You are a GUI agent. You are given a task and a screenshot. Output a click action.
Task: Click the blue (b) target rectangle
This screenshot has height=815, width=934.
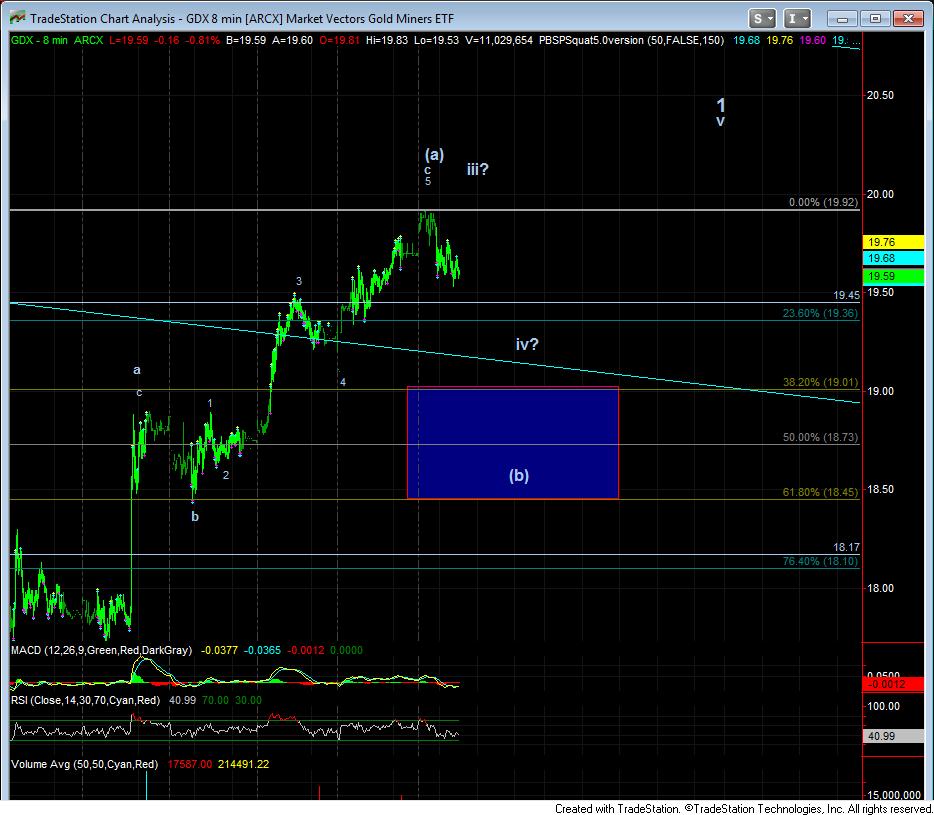pyautogui.click(x=512, y=442)
